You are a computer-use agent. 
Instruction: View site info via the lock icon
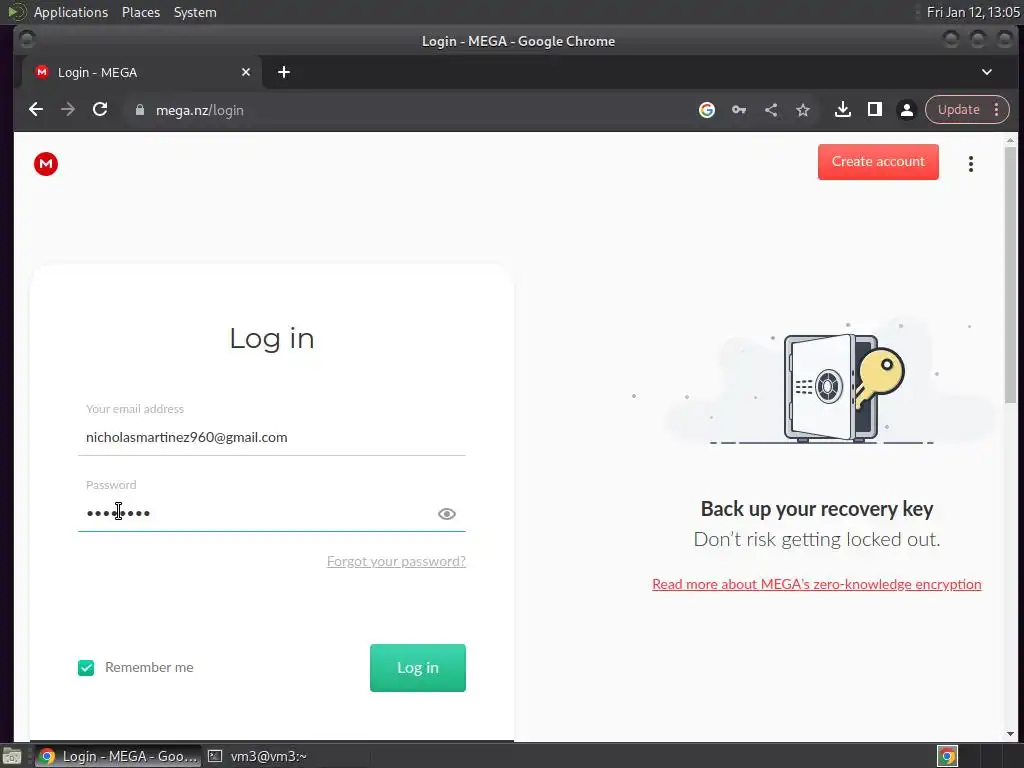tap(140, 110)
